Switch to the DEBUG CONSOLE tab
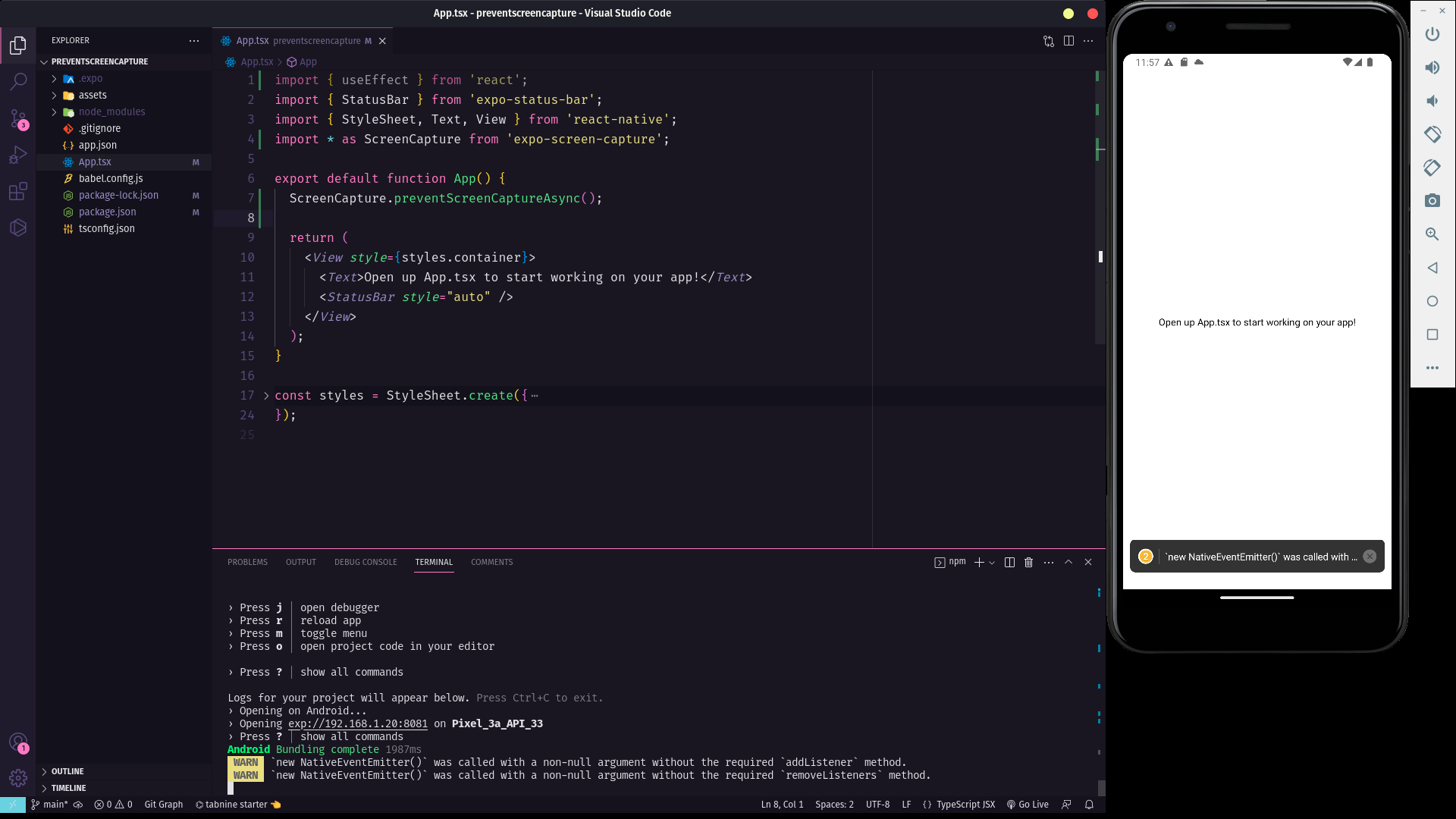Screen dimensions: 1456x819 coord(366,562)
